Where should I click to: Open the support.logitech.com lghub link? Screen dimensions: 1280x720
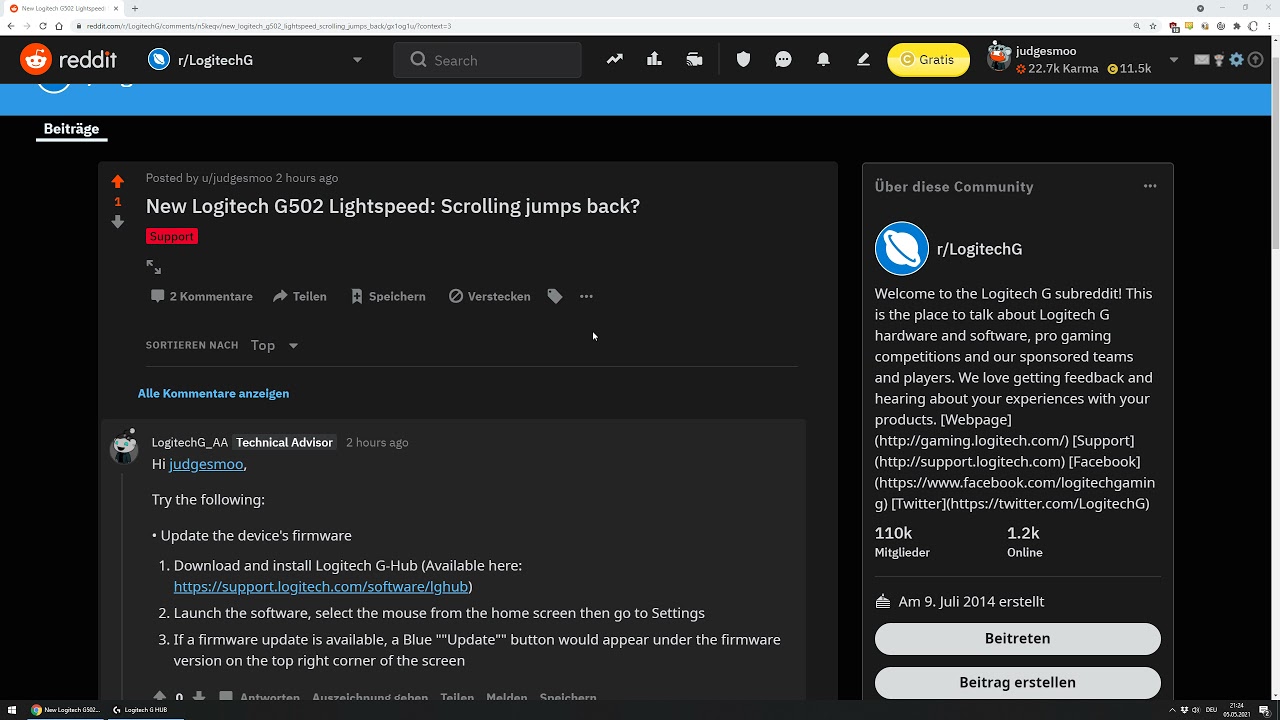tap(320, 586)
